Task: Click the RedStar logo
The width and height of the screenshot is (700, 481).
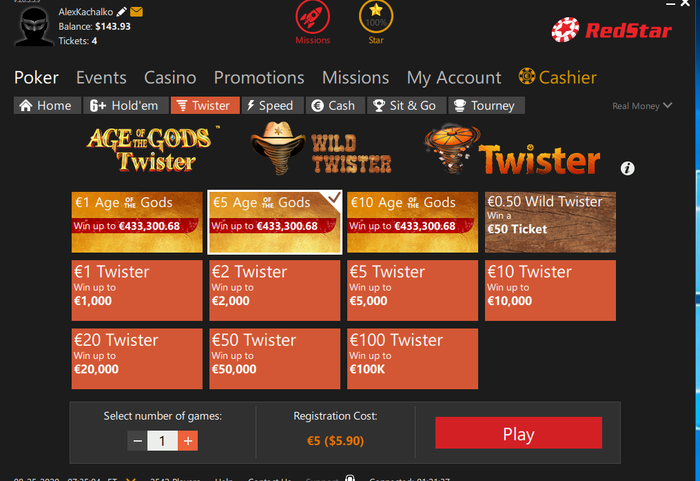Action: click(612, 30)
